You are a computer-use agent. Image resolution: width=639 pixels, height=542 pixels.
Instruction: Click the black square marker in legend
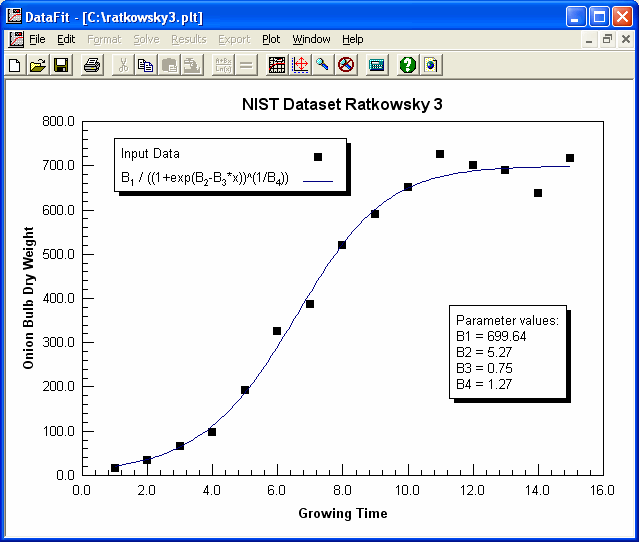coord(318,157)
